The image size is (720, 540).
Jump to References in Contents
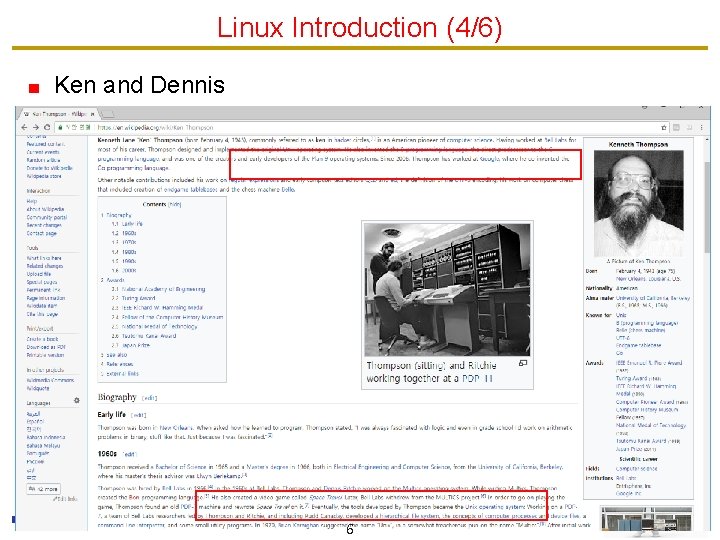click(x=117, y=364)
